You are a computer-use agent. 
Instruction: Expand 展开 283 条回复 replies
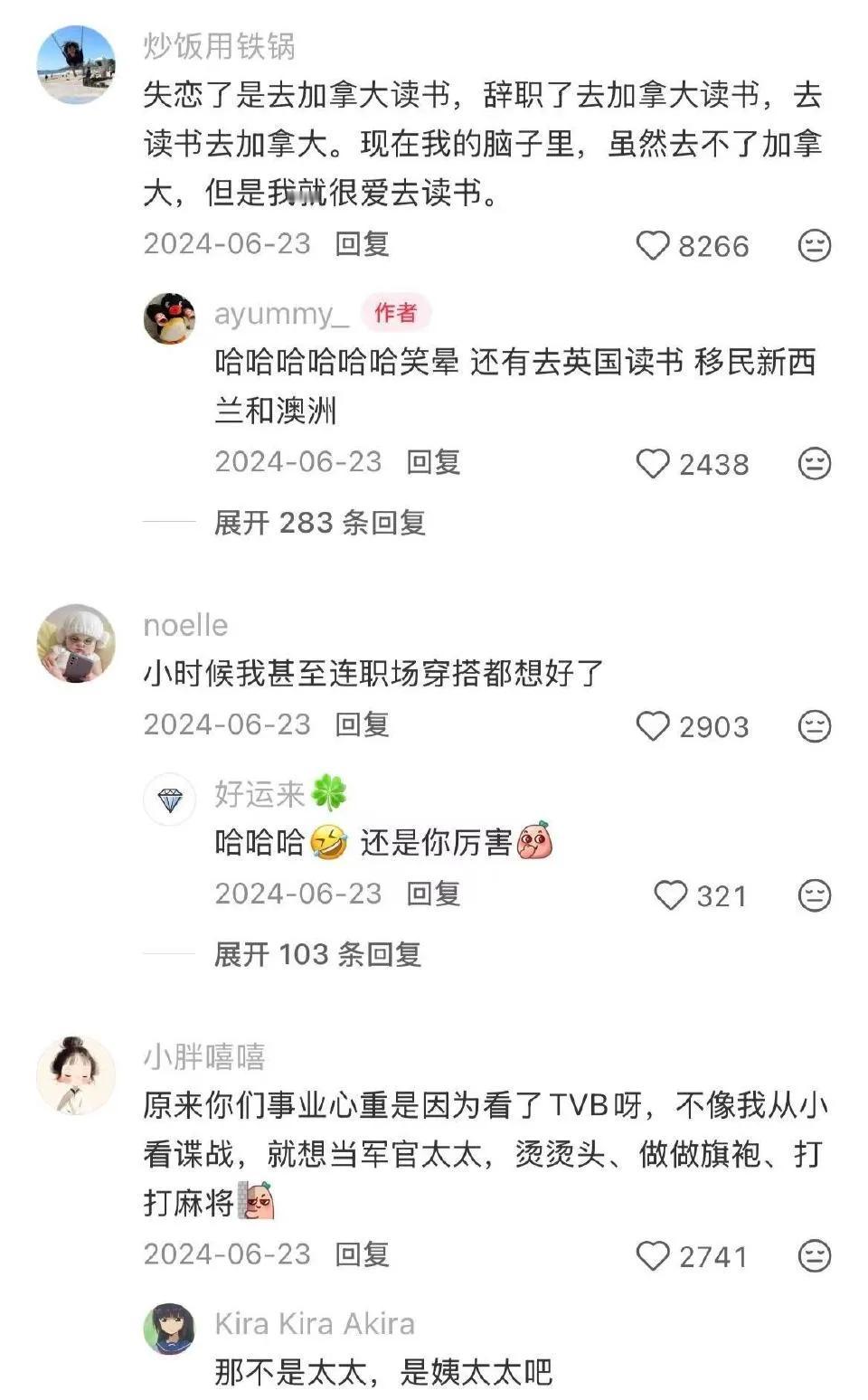[x=319, y=522]
